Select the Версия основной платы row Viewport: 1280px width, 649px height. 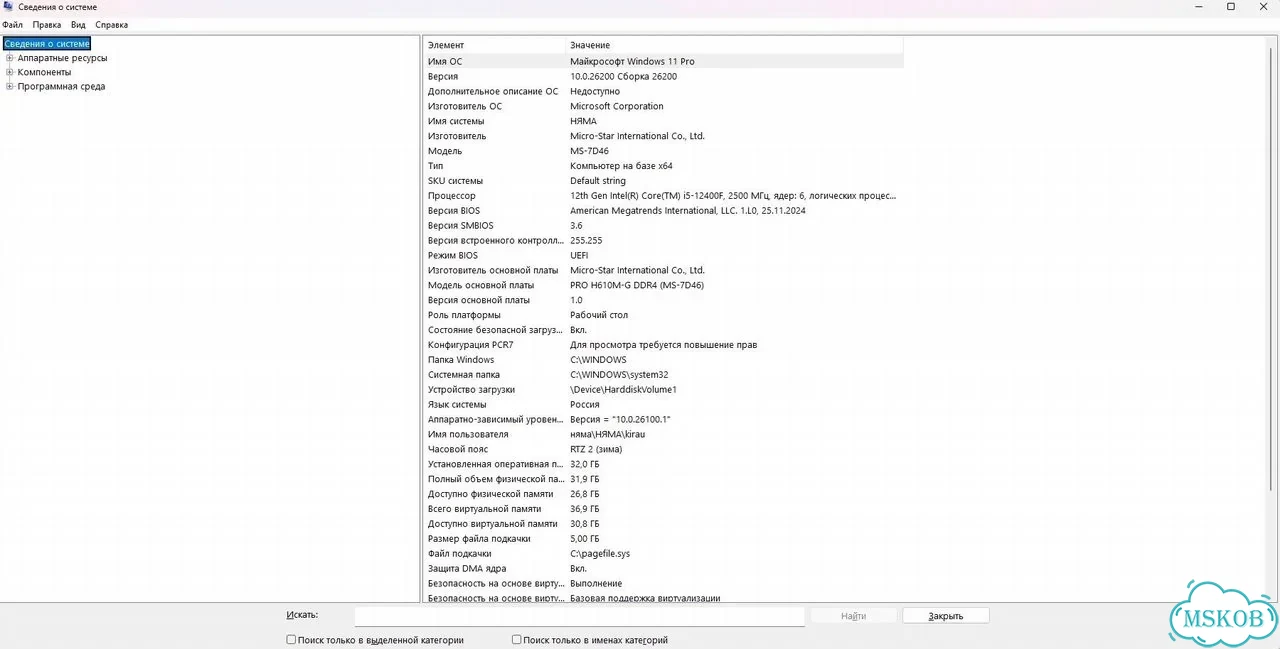tap(664, 300)
